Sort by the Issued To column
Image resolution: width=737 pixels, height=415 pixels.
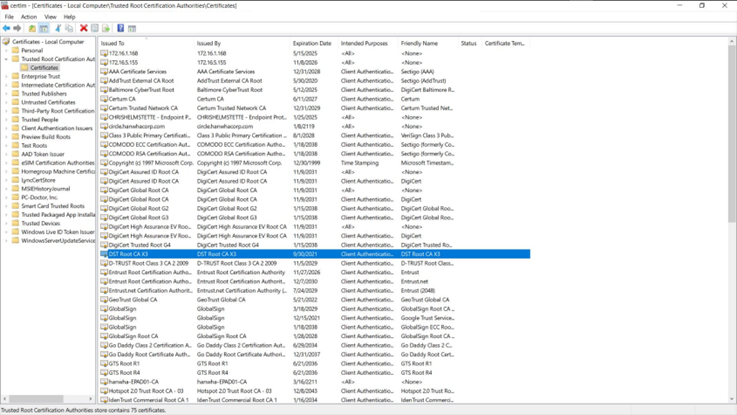pyautogui.click(x=146, y=43)
